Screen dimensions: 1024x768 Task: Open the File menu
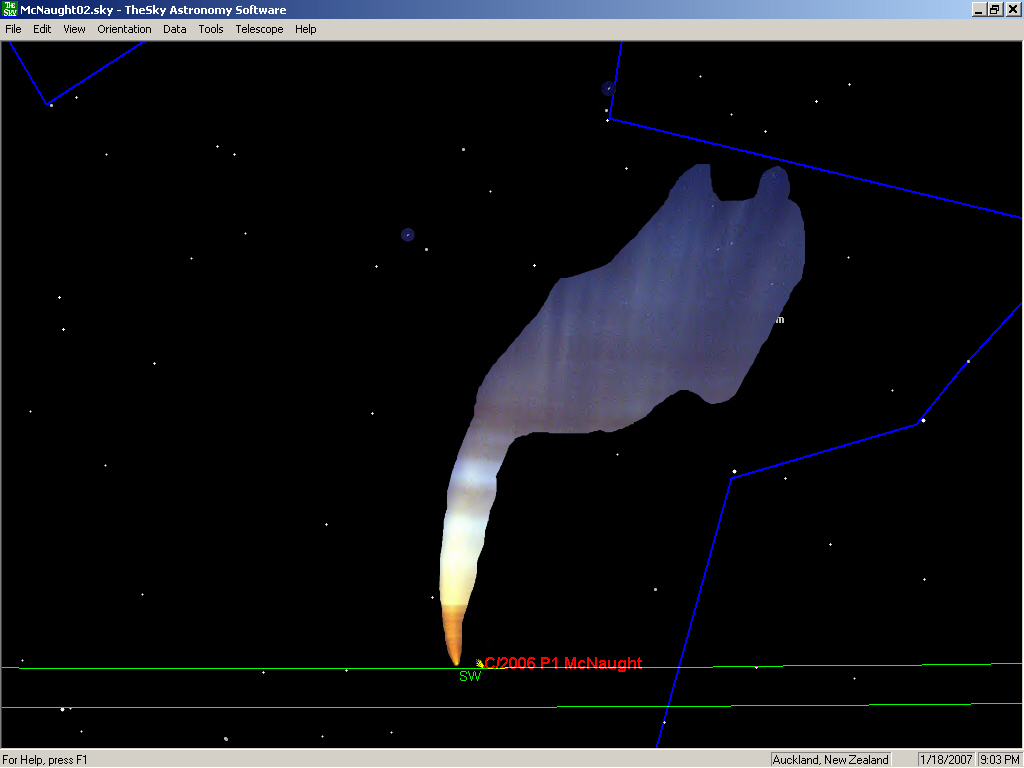pyautogui.click(x=13, y=29)
